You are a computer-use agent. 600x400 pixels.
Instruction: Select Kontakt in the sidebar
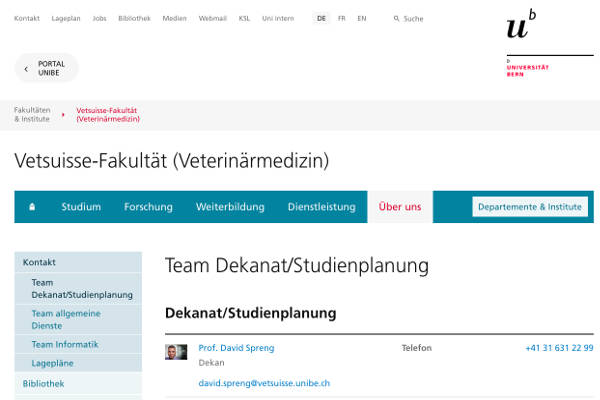point(78,262)
